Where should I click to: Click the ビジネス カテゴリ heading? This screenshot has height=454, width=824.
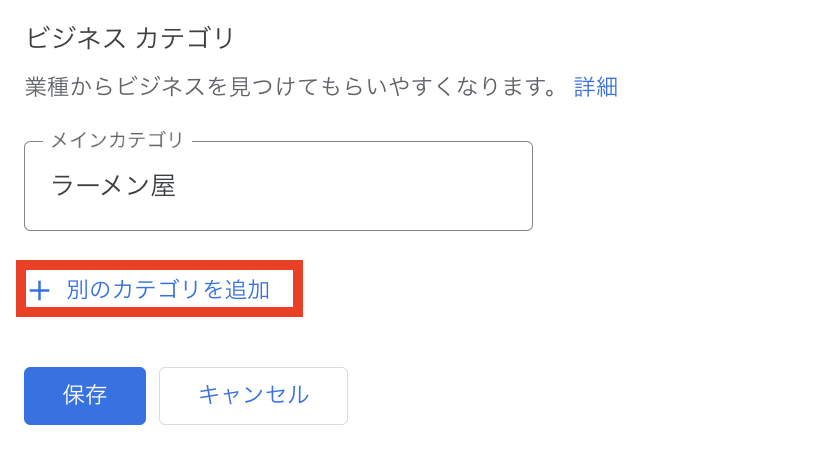130,39
